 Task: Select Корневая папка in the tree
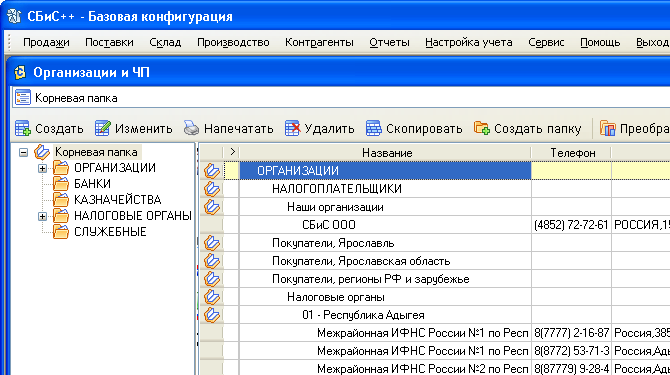pyautogui.click(x=97, y=152)
